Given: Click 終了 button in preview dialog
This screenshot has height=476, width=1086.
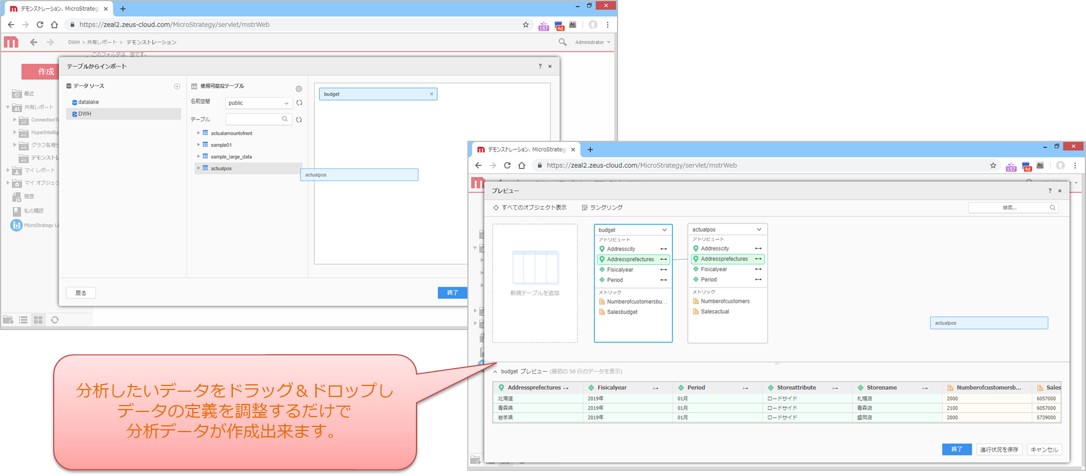Looking at the screenshot, I should pos(957,450).
